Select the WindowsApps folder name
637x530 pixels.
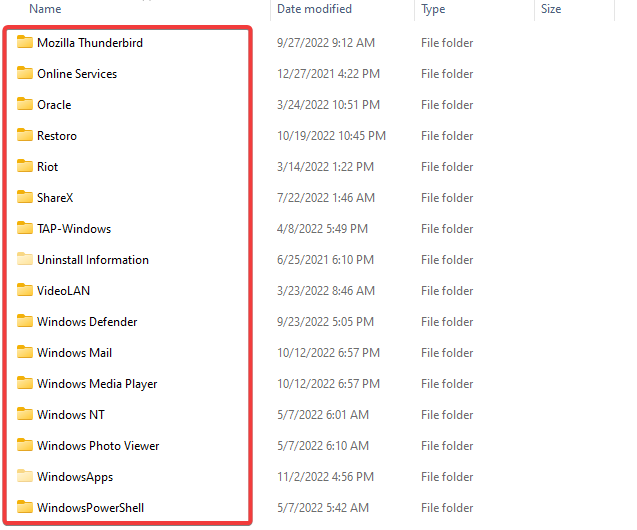tap(75, 477)
